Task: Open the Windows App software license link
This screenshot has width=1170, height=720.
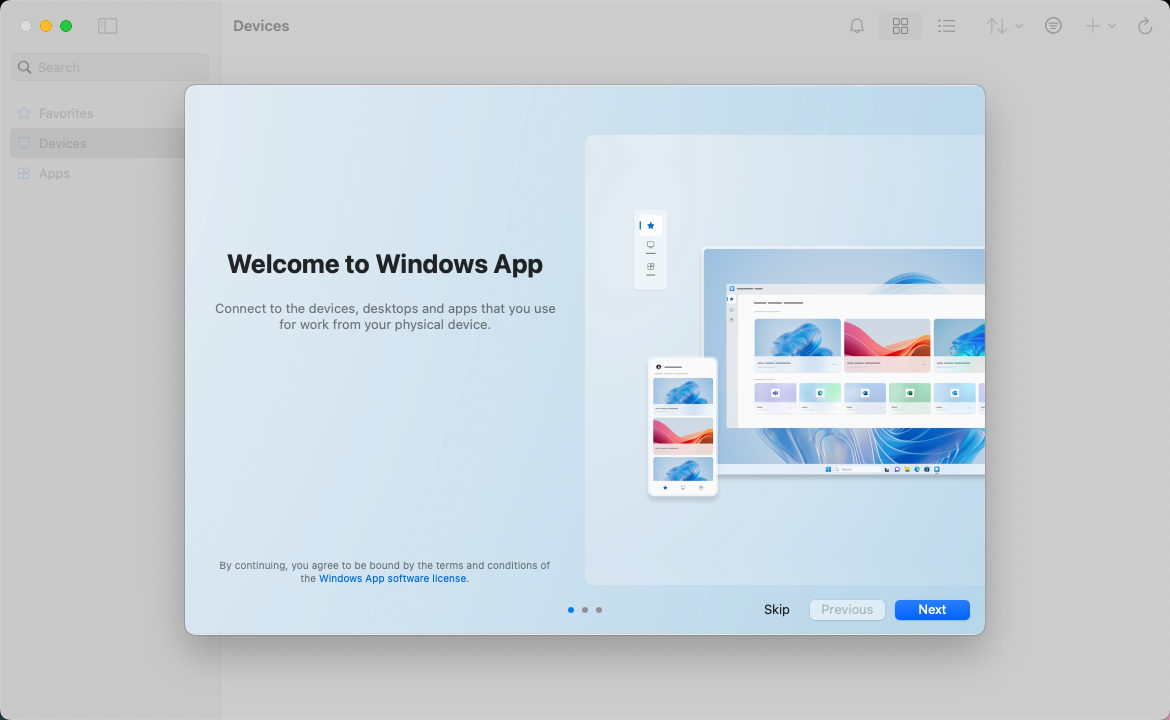Action: (392, 578)
